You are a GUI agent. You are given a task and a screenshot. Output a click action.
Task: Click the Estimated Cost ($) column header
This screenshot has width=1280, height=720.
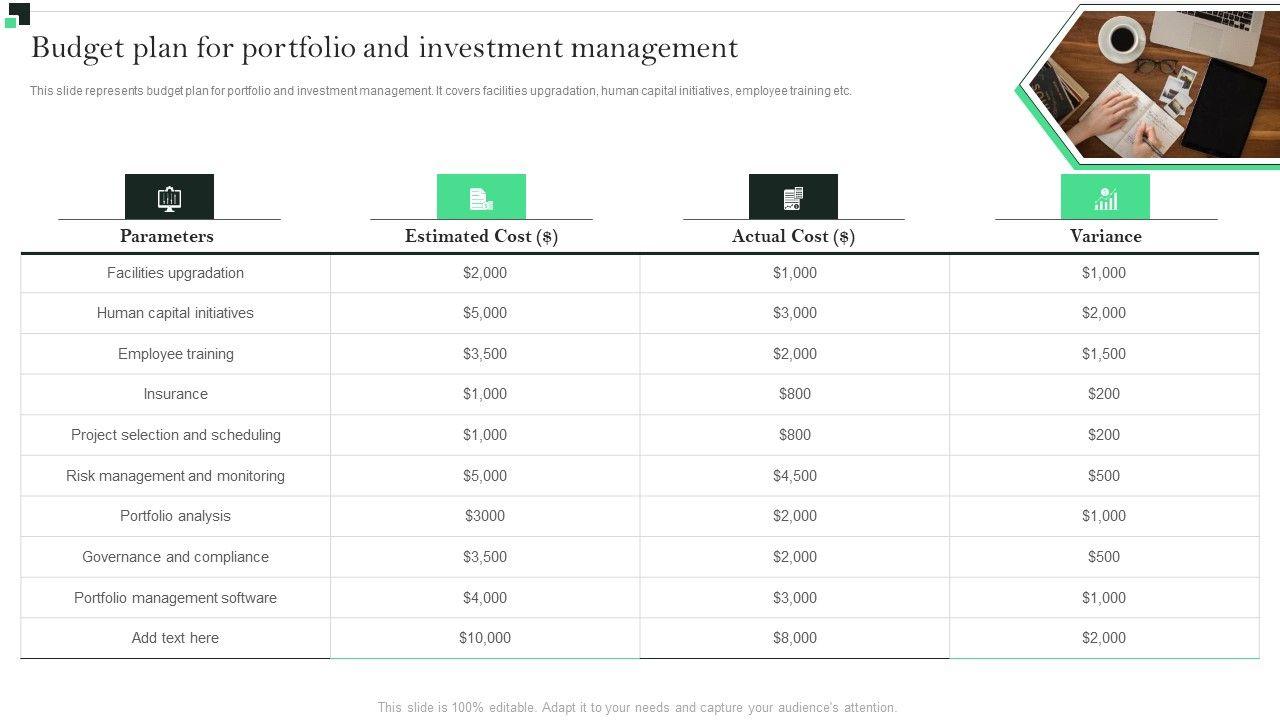(x=481, y=236)
